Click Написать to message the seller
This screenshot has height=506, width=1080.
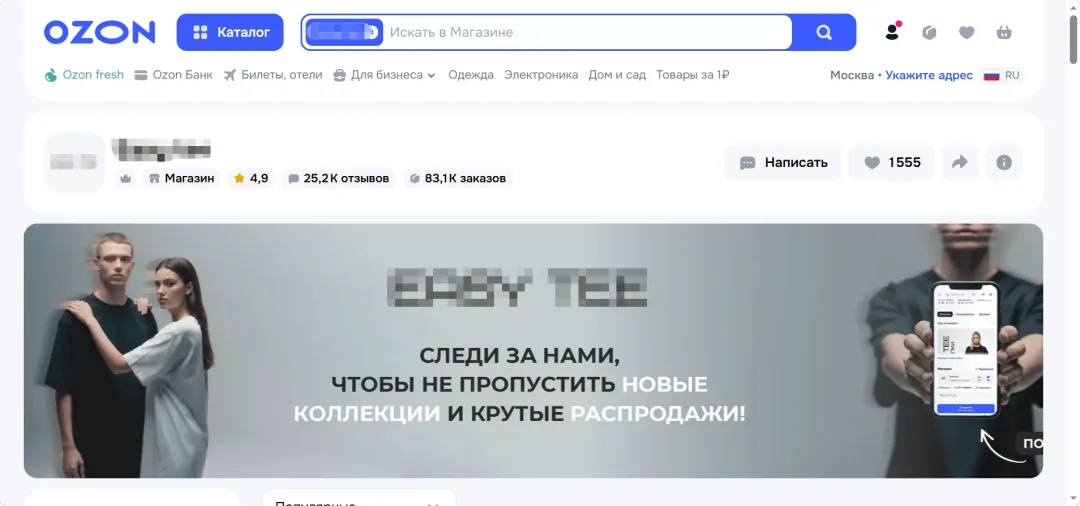click(x=782, y=162)
